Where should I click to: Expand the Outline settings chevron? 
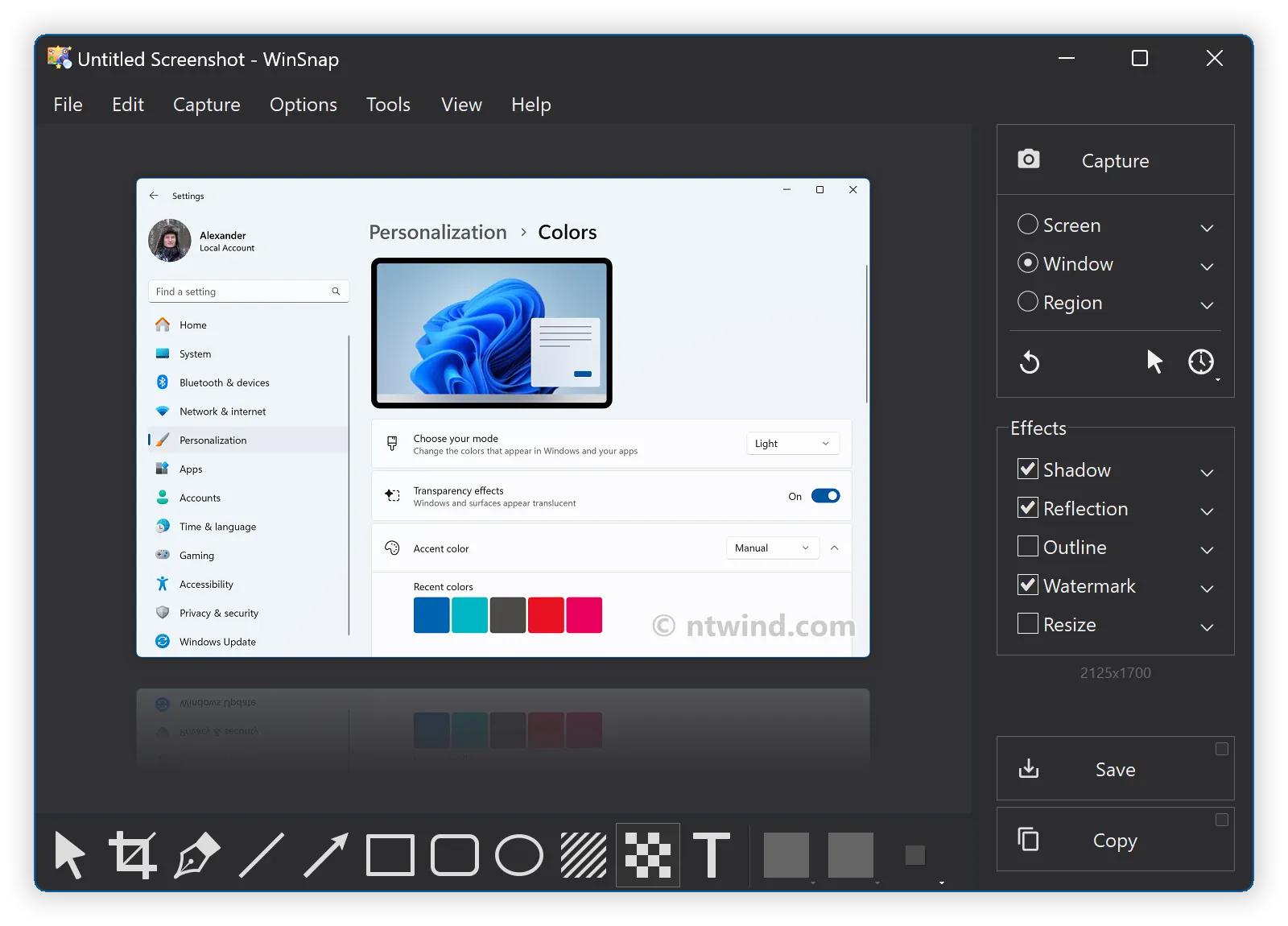tap(1207, 550)
